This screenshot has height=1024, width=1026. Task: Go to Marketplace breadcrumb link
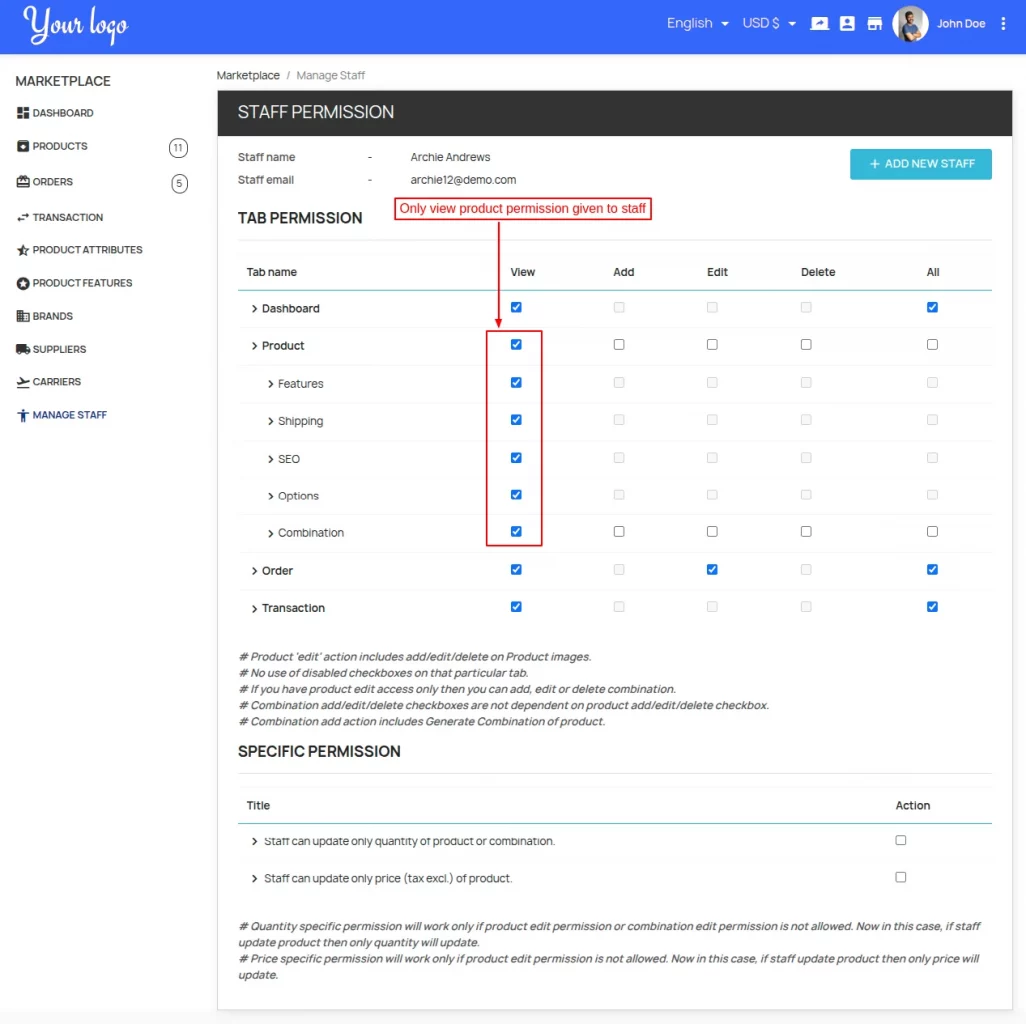point(248,75)
